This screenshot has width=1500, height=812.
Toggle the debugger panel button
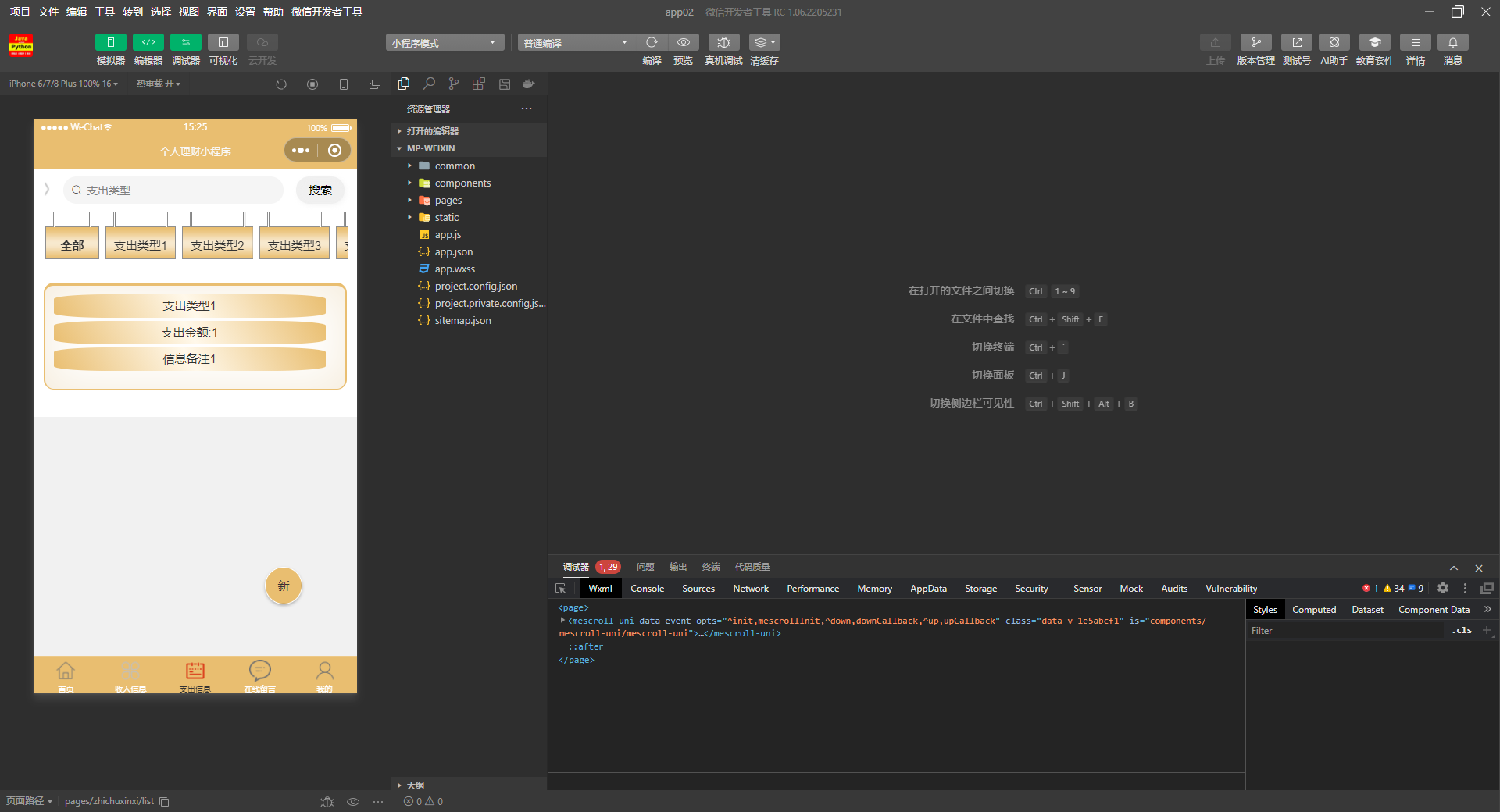(x=185, y=42)
